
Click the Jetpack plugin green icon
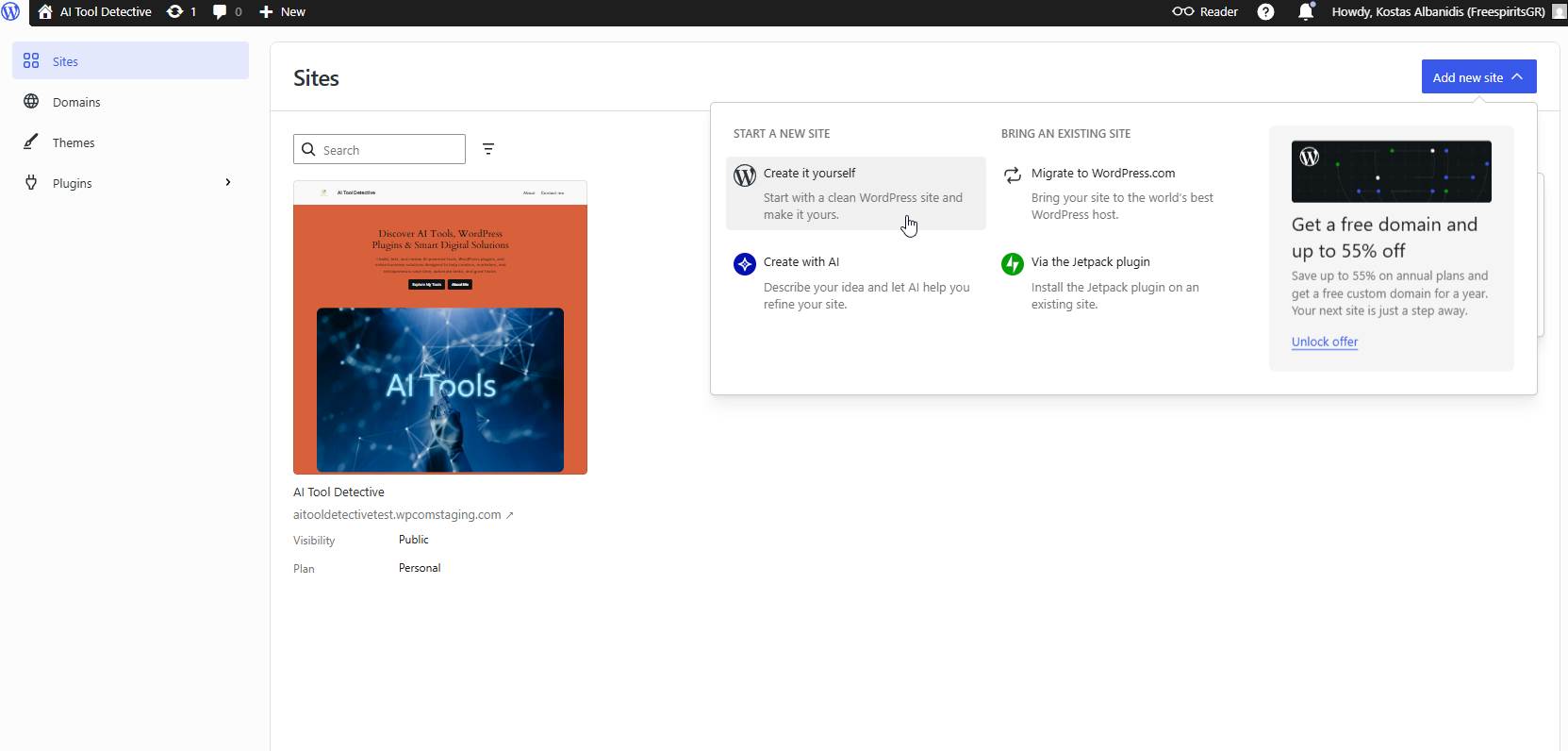tap(1013, 264)
